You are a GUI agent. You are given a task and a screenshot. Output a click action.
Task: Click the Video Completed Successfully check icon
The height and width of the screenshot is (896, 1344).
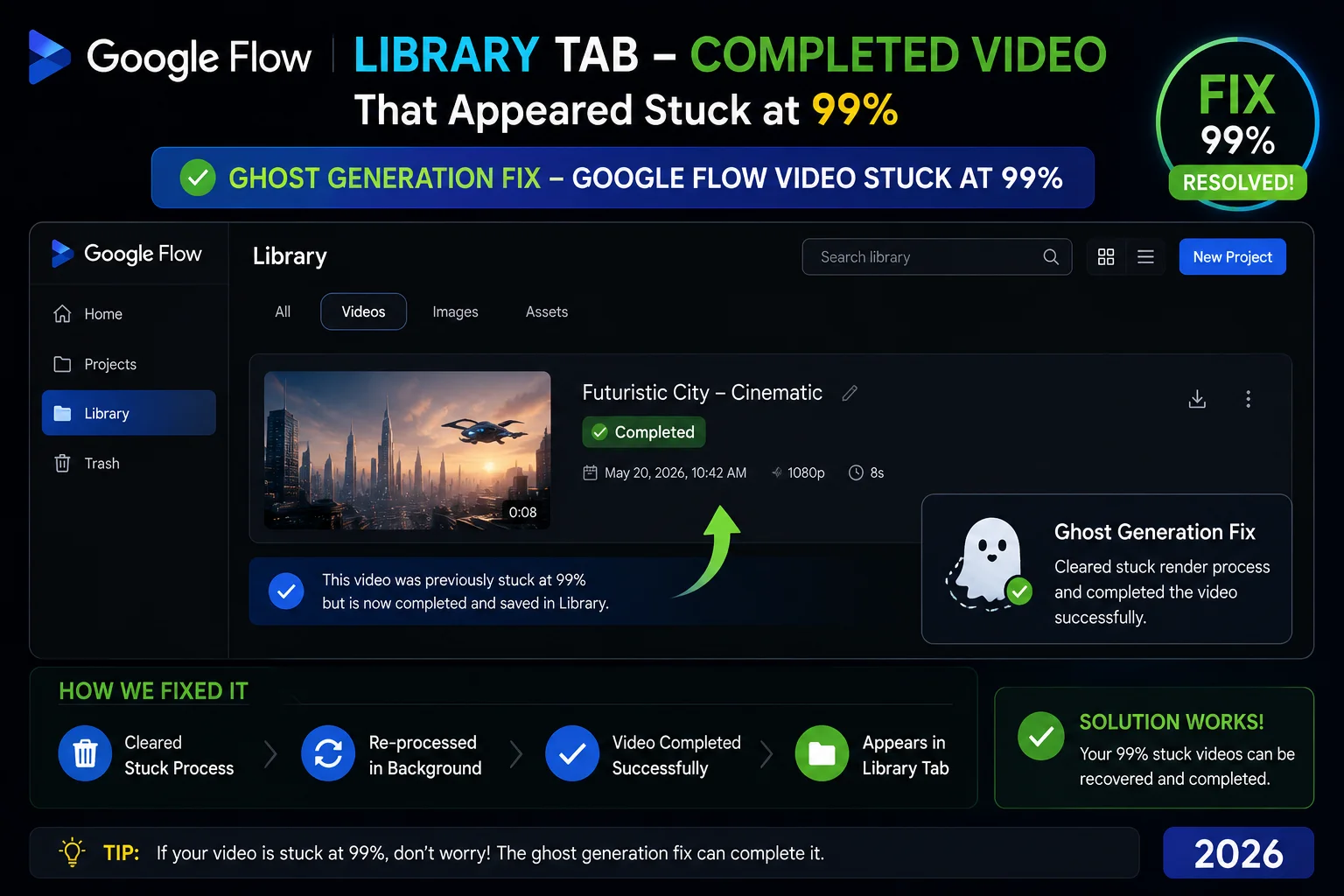coord(572,753)
